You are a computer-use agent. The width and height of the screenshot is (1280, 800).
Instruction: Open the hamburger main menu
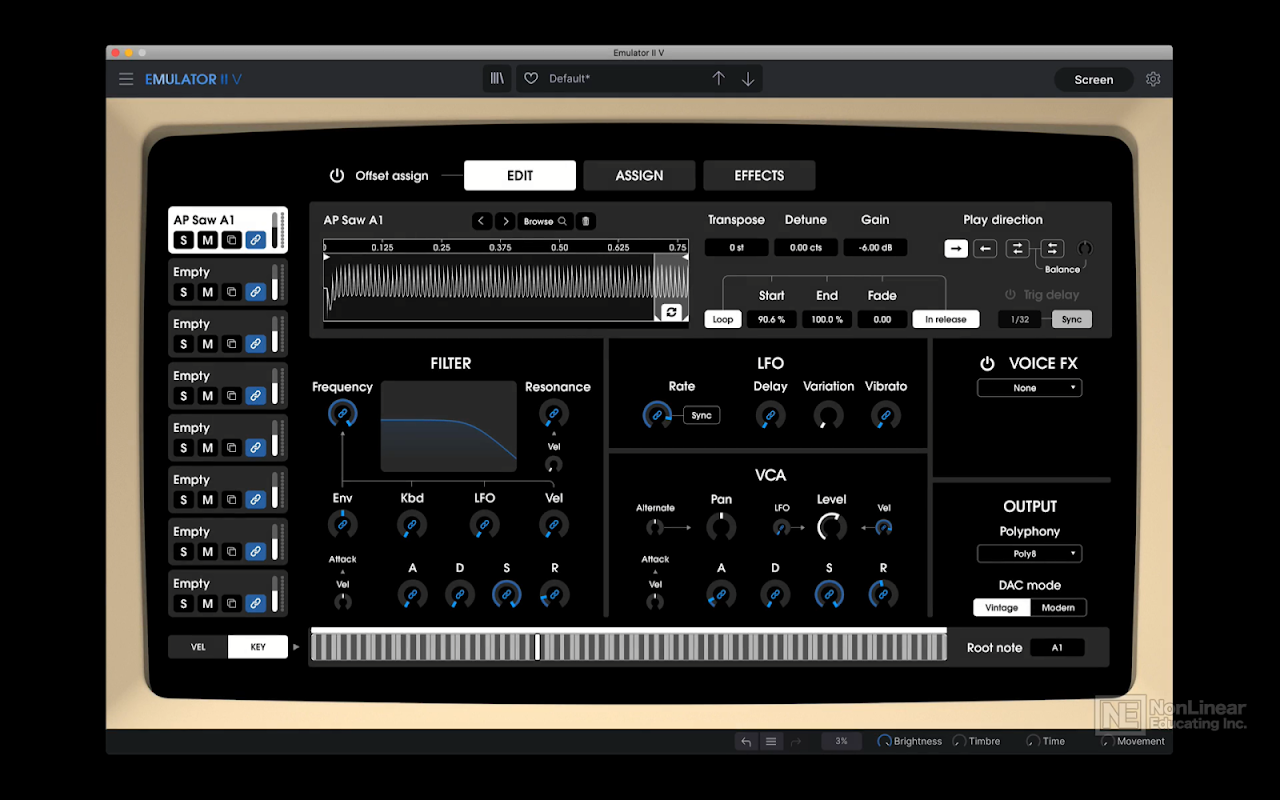[x=126, y=79]
